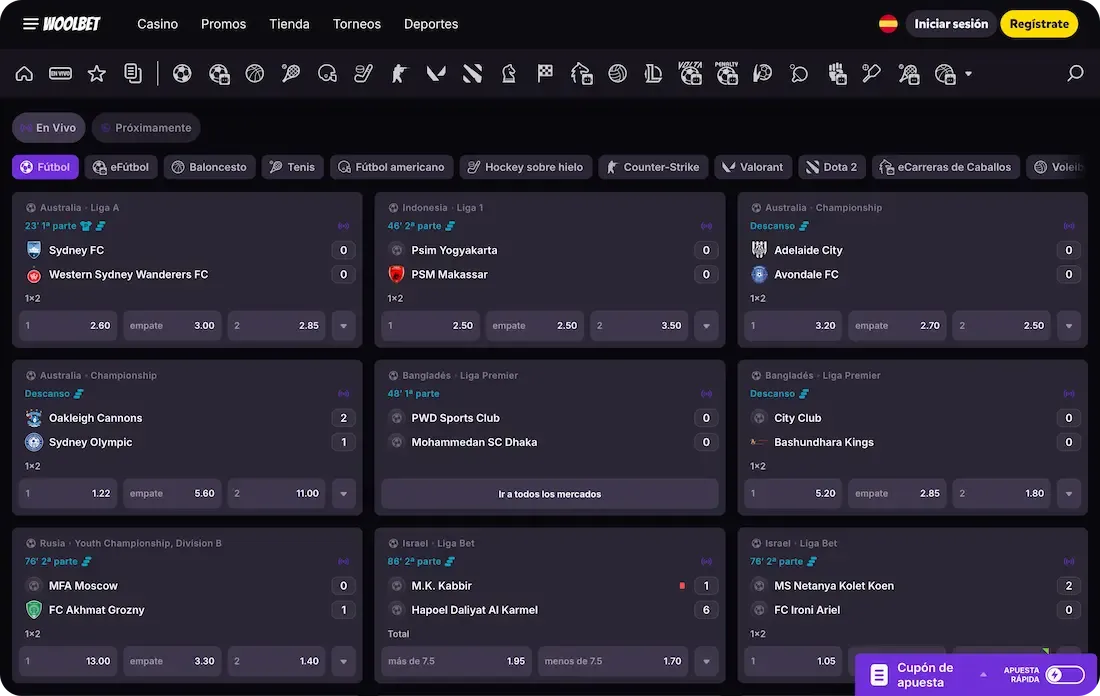Screen dimensions: 1100x696
Task: Click the Regístrate button
Action: [x=1039, y=24]
